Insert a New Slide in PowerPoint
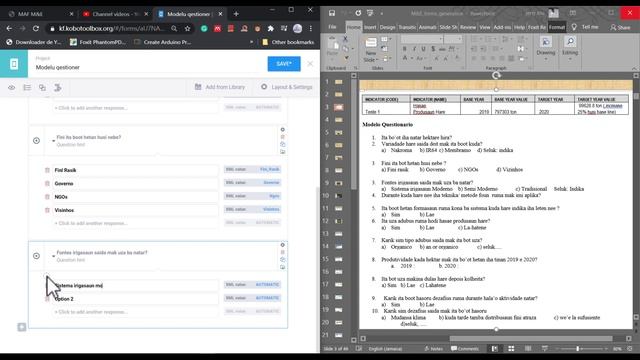This screenshot has height=360, width=640. (x=371, y=50)
